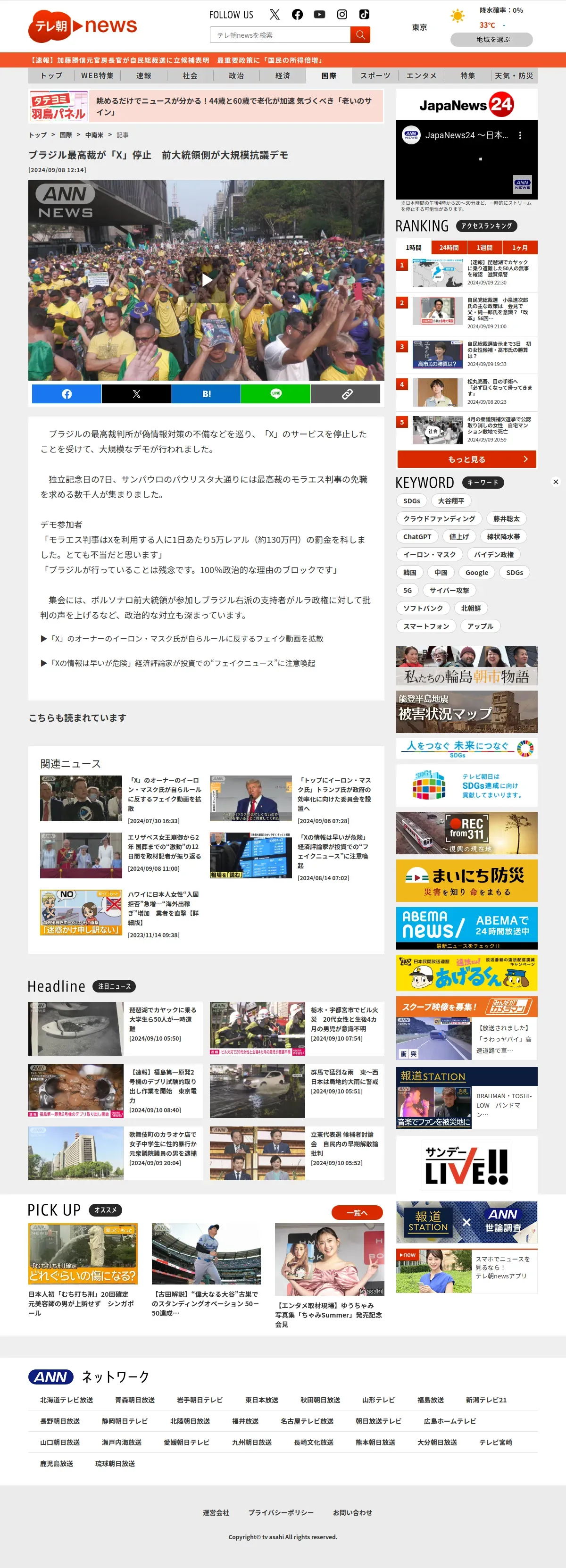Screen dimensions: 566x1568
Task: Click the ChatGPT keyword tag
Action: pos(417,537)
